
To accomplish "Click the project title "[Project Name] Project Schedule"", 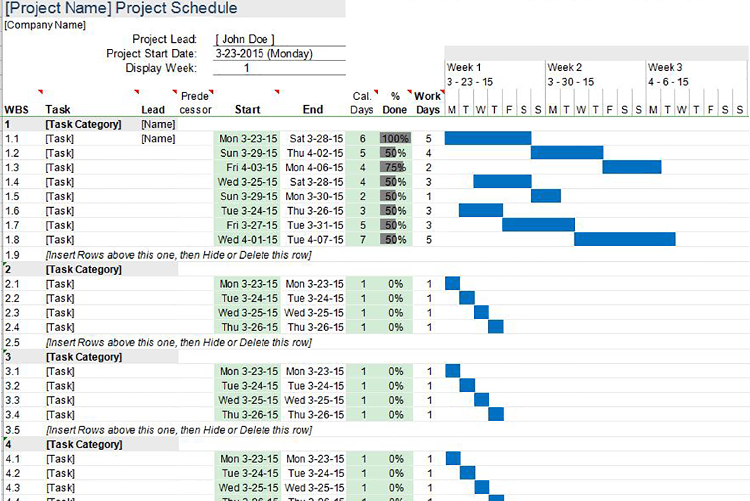I will (x=121, y=8).
